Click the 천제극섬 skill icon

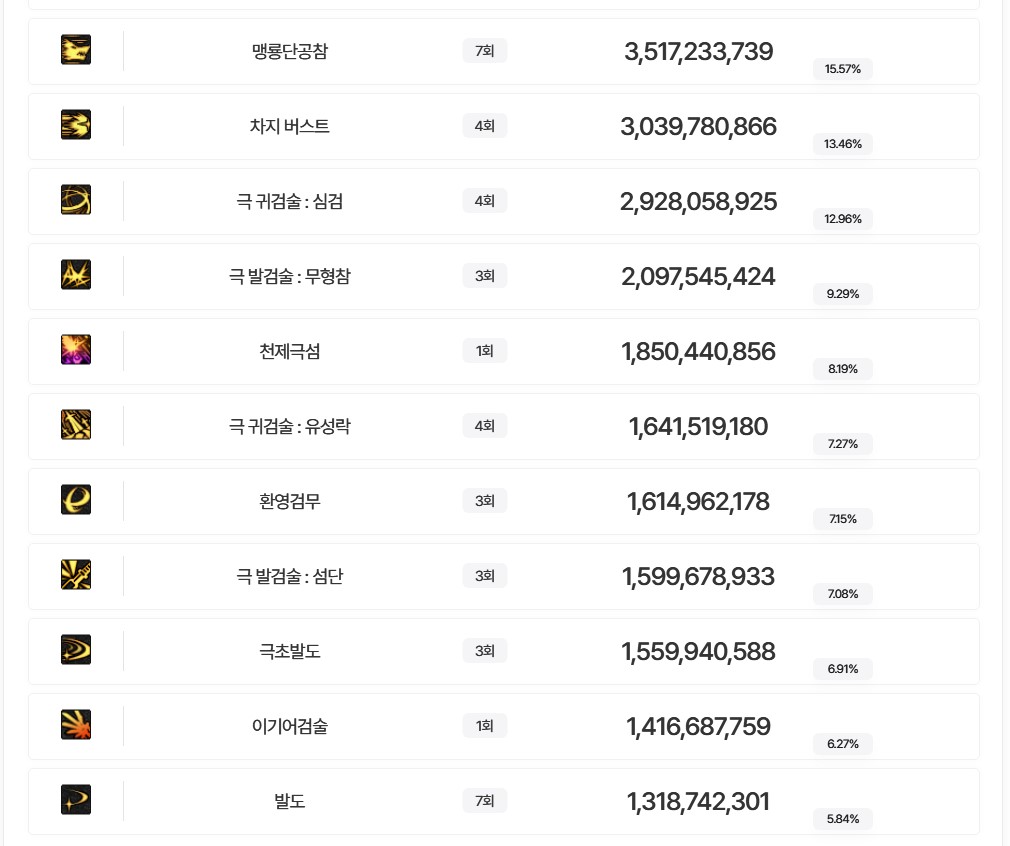[x=76, y=350]
